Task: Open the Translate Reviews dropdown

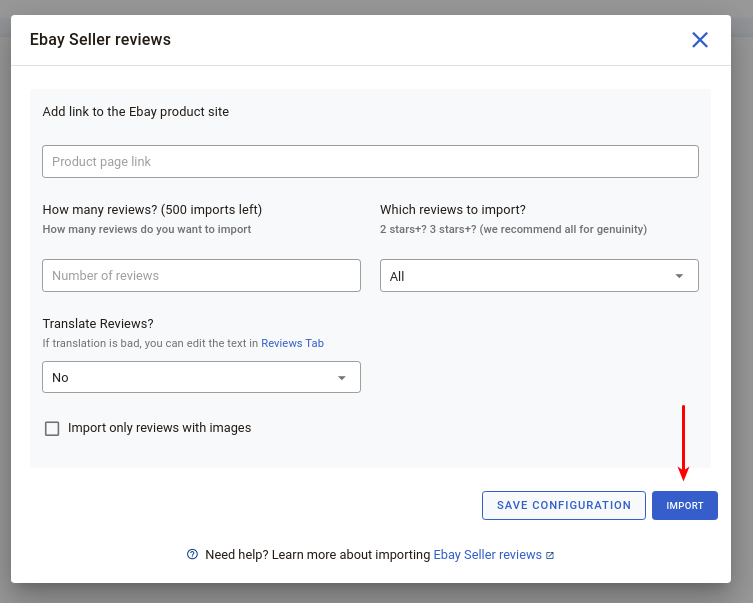Action: 201,377
